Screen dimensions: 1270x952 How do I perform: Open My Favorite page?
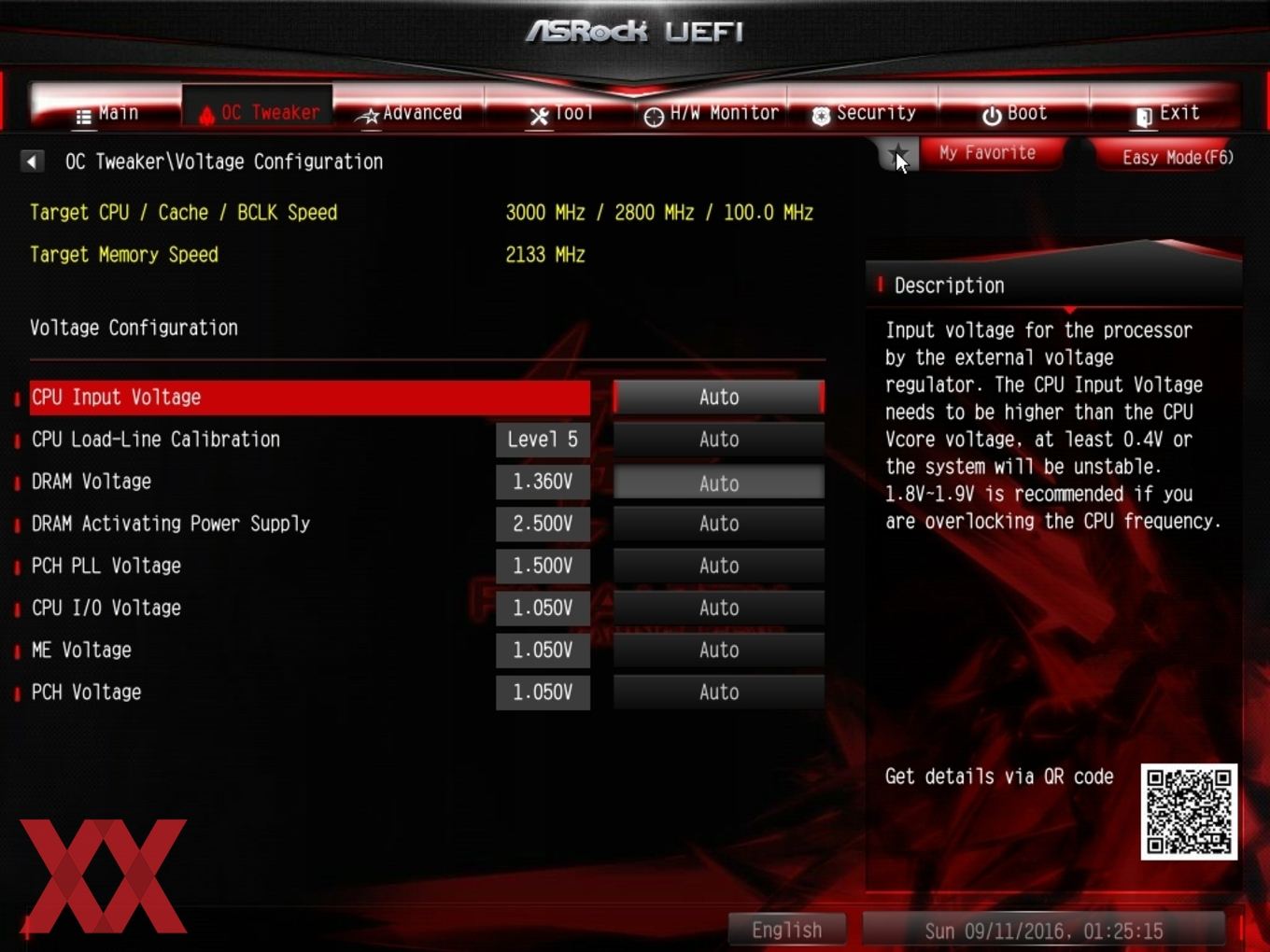(x=988, y=153)
